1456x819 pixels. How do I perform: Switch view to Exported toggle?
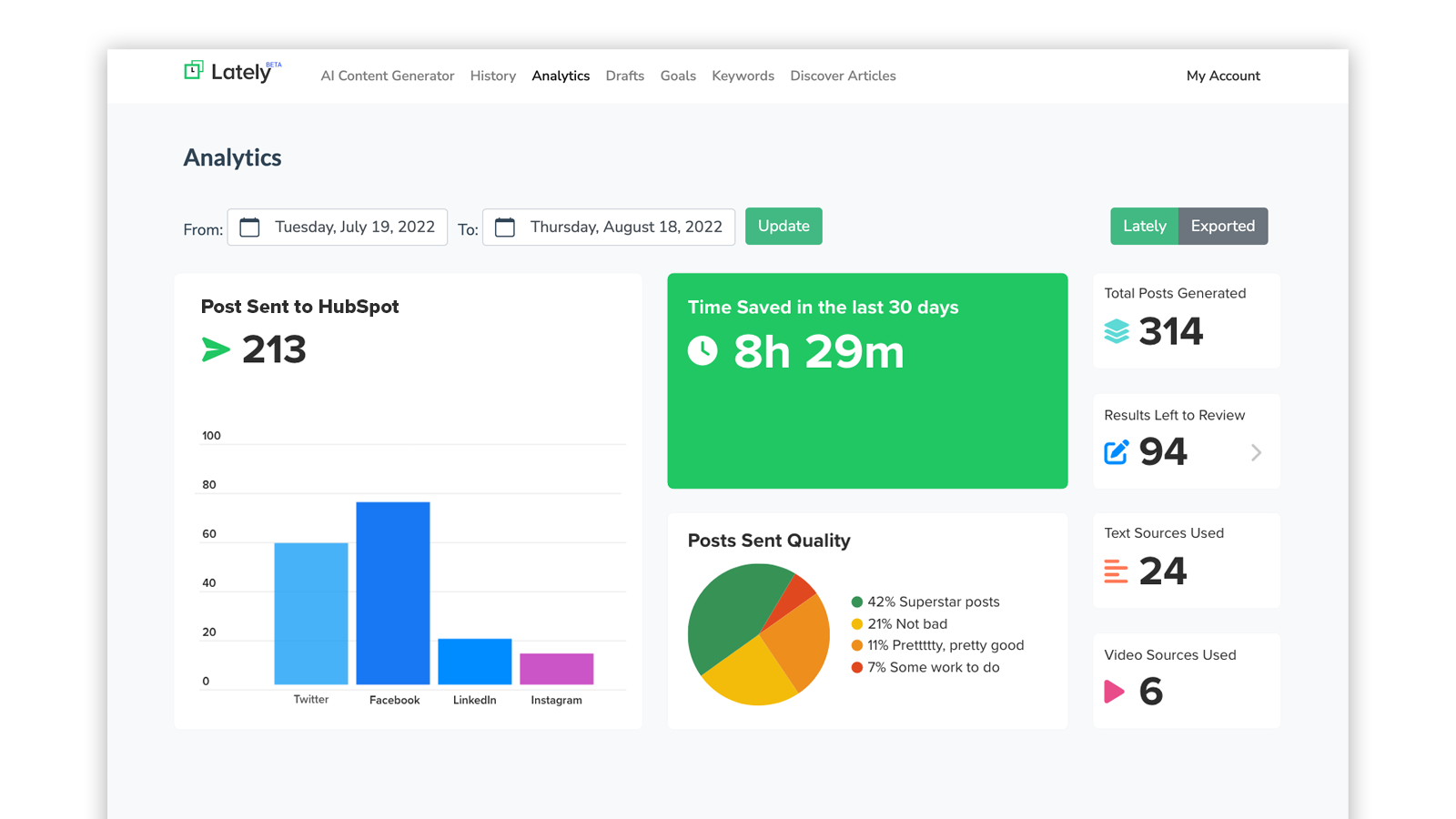1222,227
